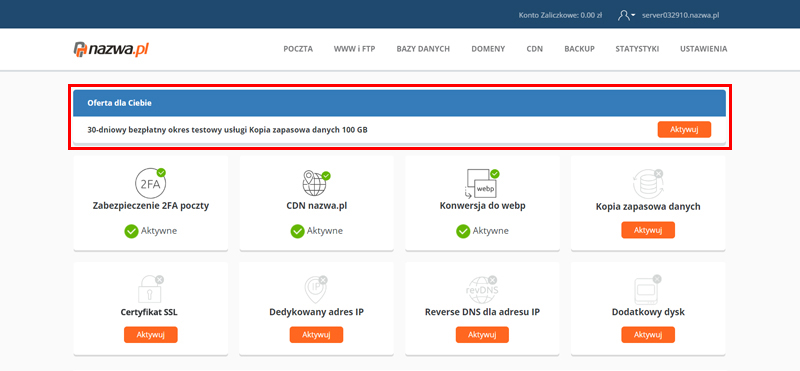The image size is (800, 371).
Task: Click green check next to CDN Aktywne
Action: (297, 231)
